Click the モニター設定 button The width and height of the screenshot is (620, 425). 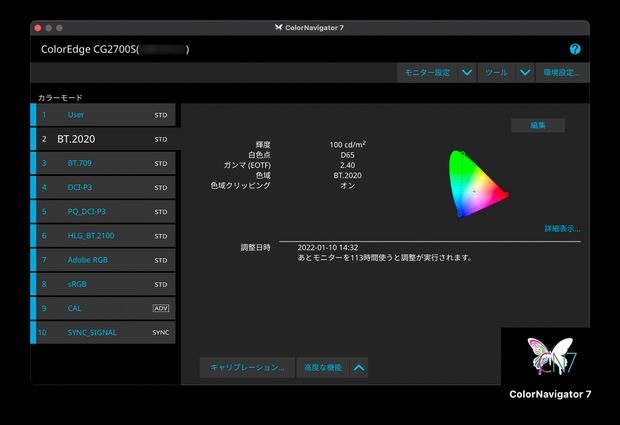(427, 73)
